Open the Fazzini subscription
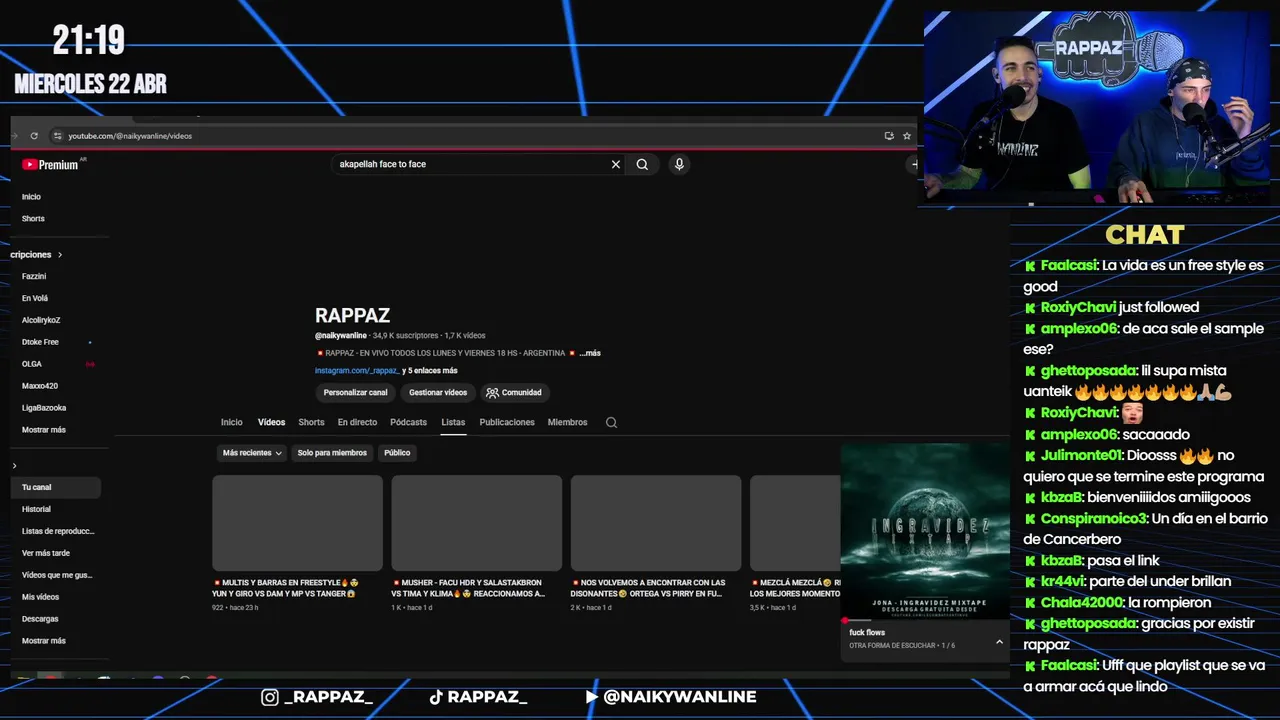1280x720 pixels. click(34, 277)
